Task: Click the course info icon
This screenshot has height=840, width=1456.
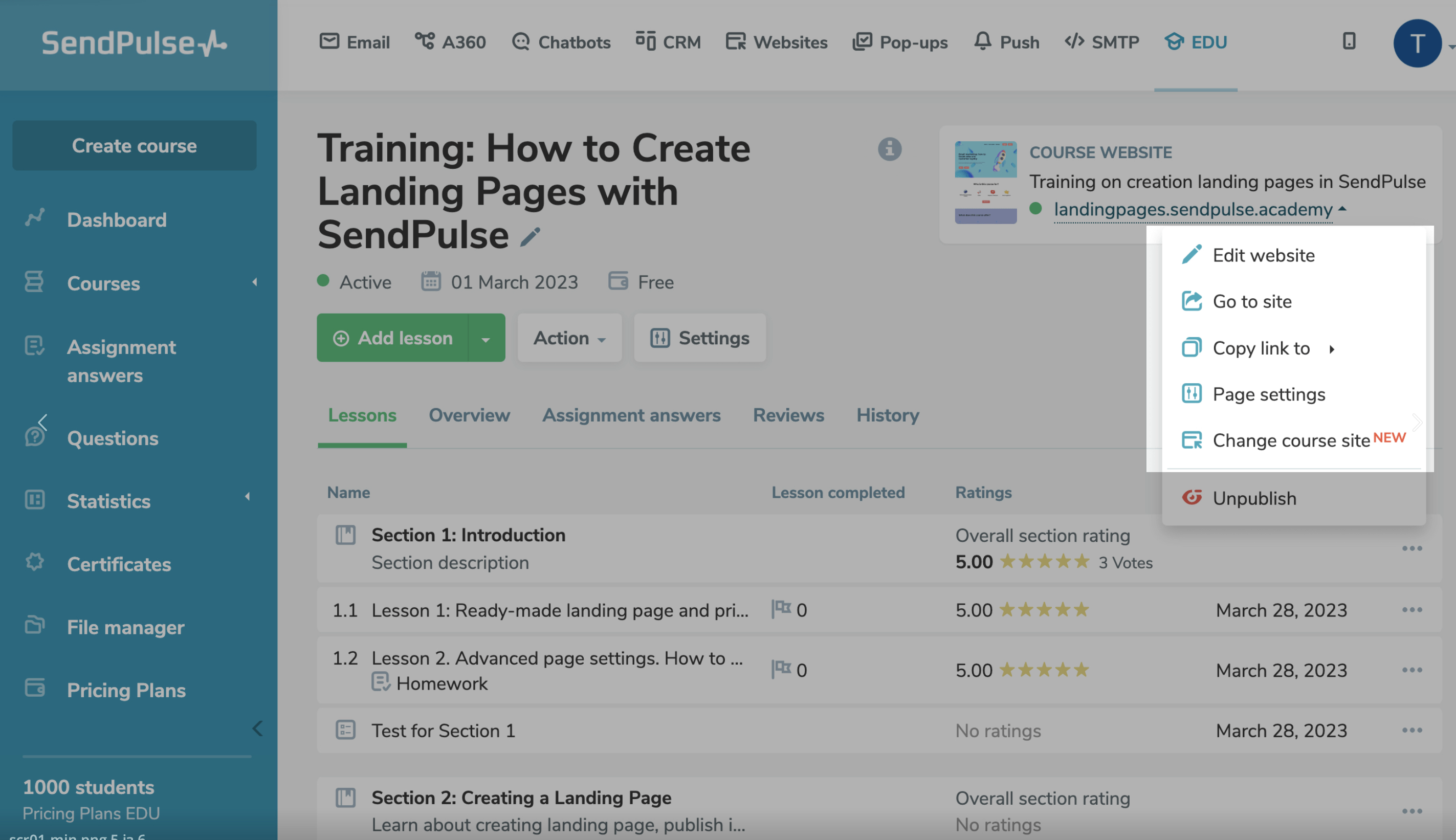Action: pyautogui.click(x=890, y=149)
